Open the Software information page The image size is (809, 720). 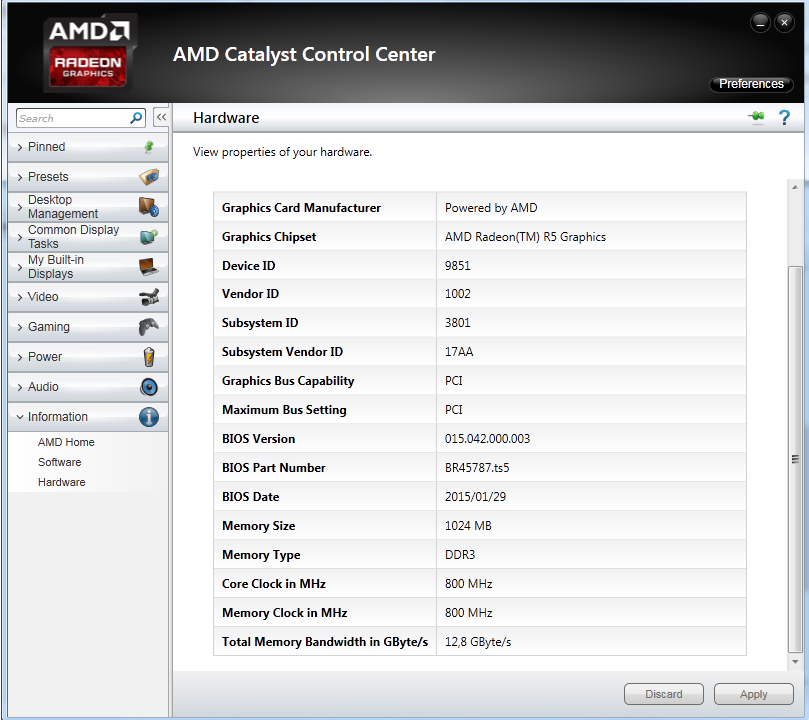point(59,462)
